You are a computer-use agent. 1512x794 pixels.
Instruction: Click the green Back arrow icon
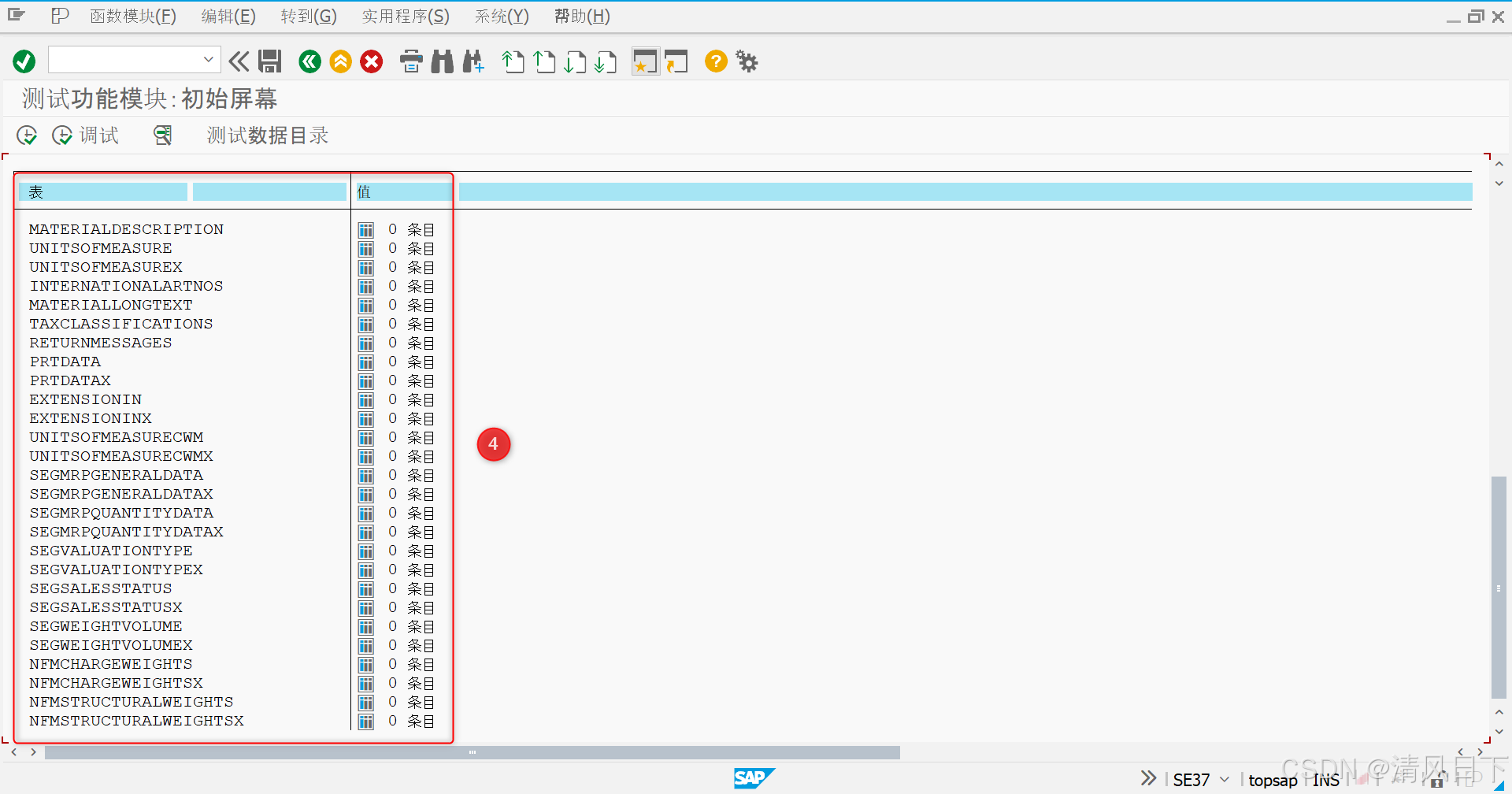pyautogui.click(x=309, y=61)
